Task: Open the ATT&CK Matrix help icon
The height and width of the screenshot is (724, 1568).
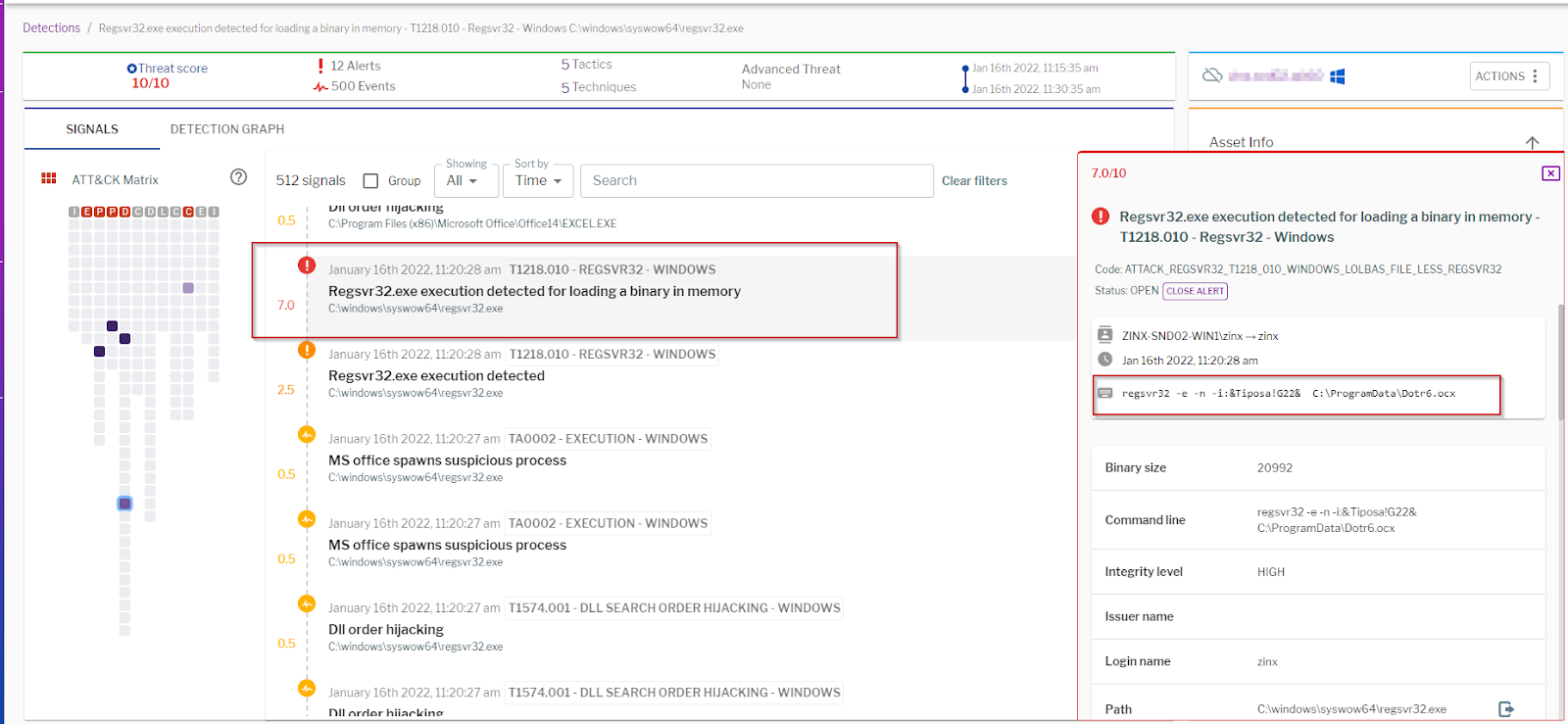Action: pos(238,177)
